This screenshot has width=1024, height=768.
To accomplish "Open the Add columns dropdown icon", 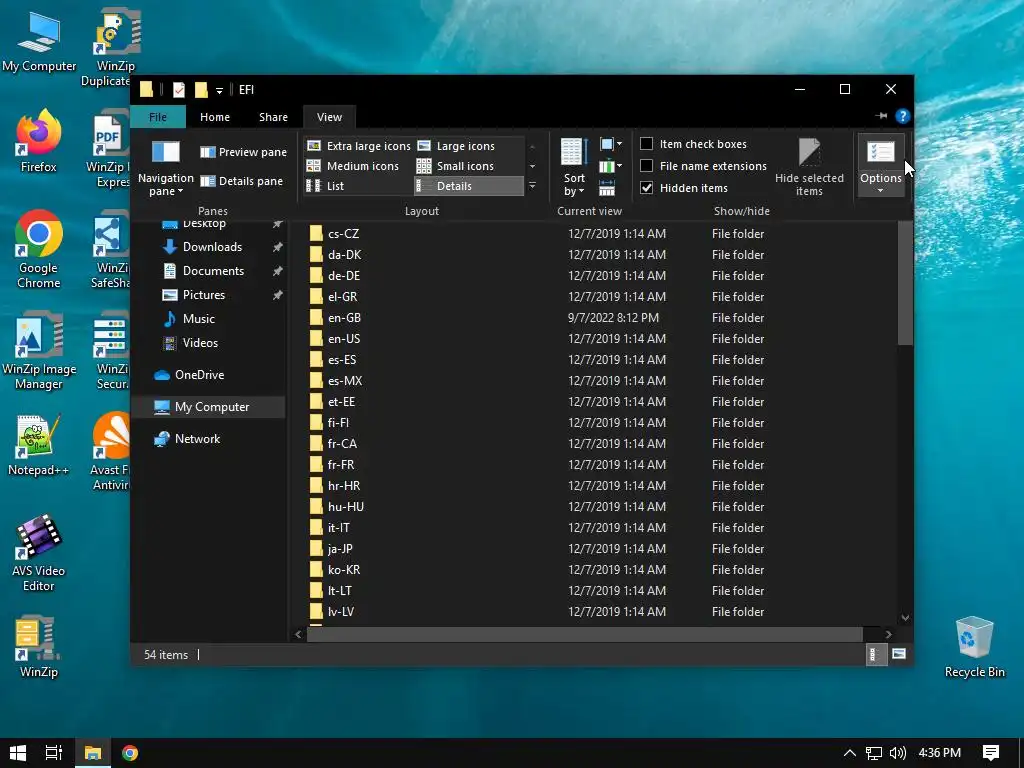I will click(611, 166).
